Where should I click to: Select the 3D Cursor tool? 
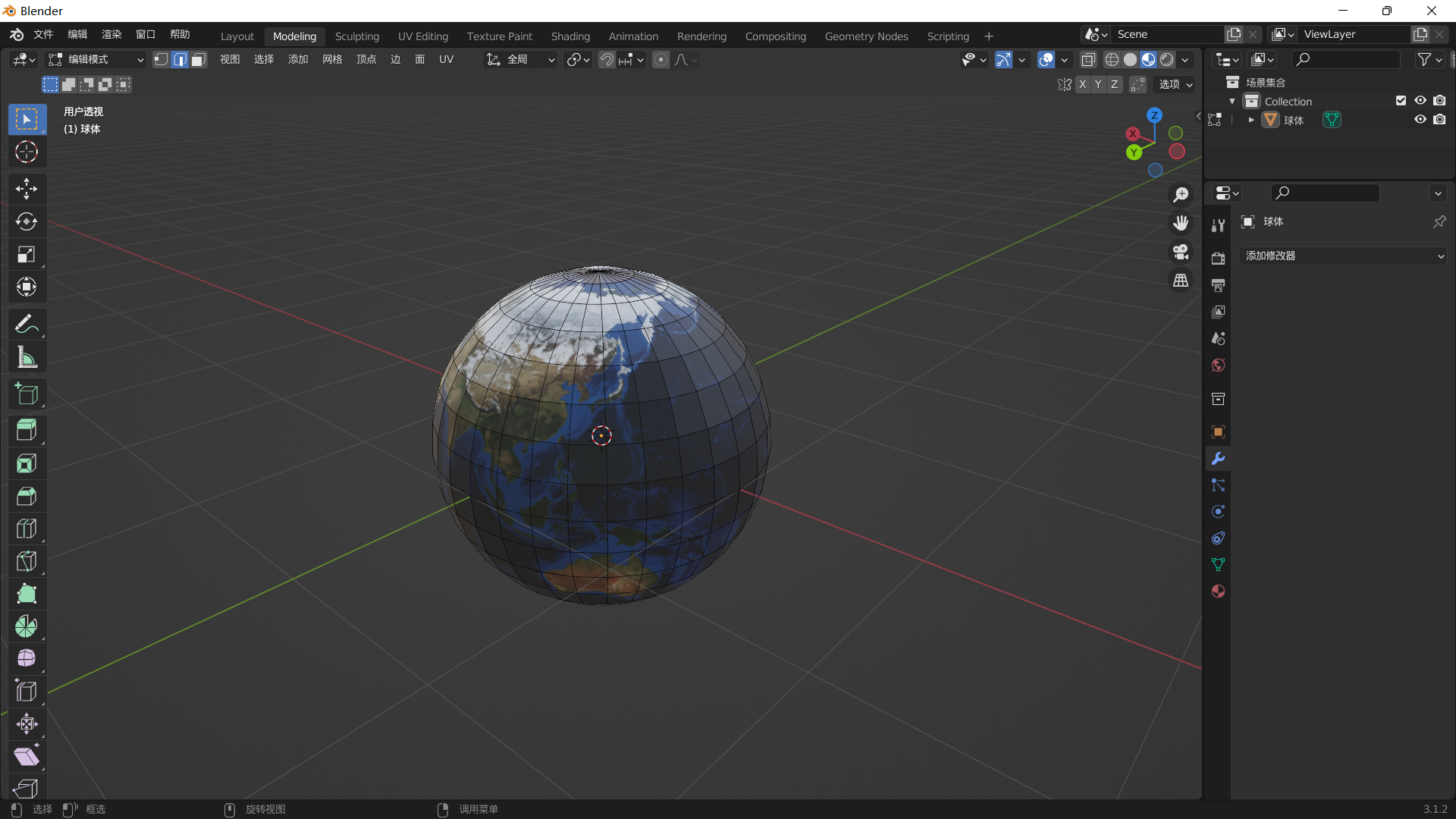coord(27,152)
